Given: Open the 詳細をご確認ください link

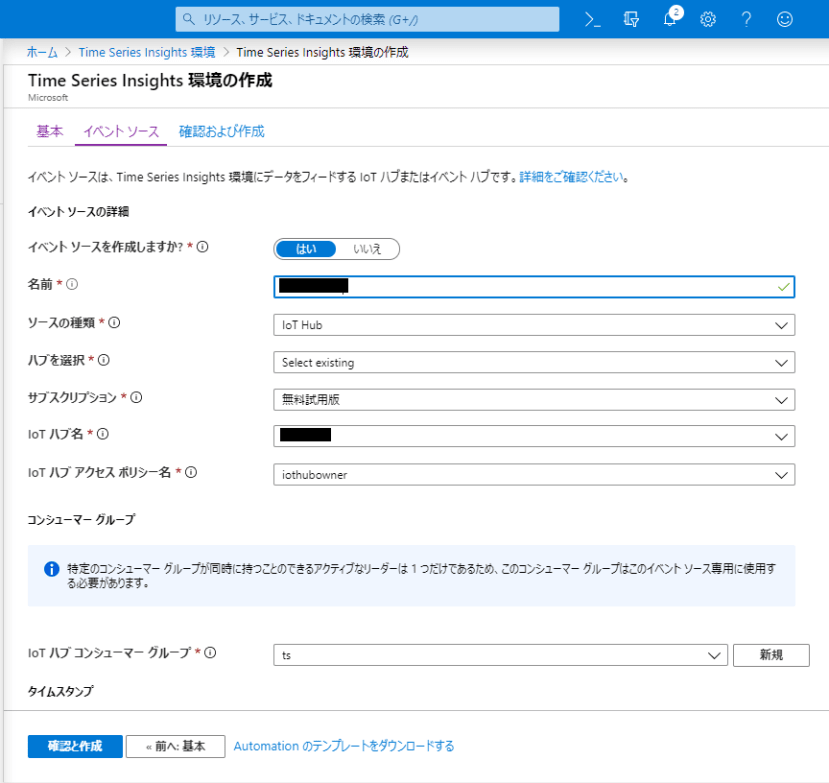Looking at the screenshot, I should 571,177.
